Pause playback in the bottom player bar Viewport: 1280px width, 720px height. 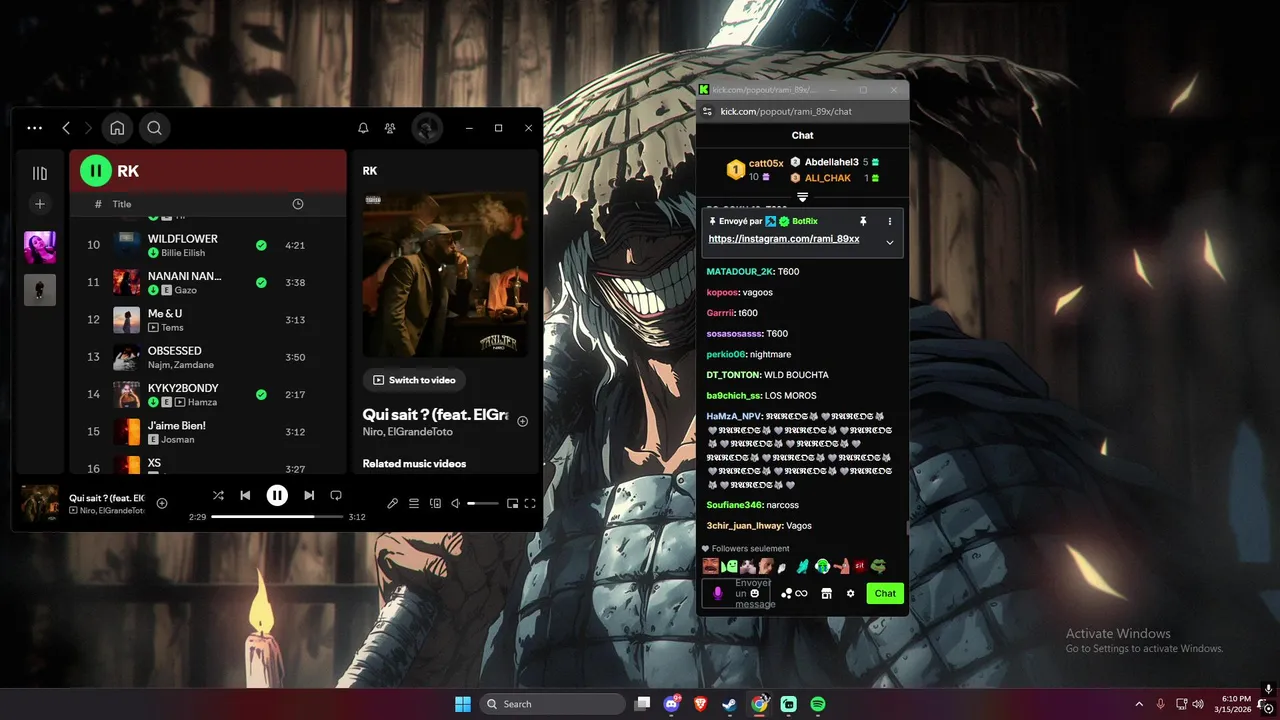pyautogui.click(x=277, y=495)
